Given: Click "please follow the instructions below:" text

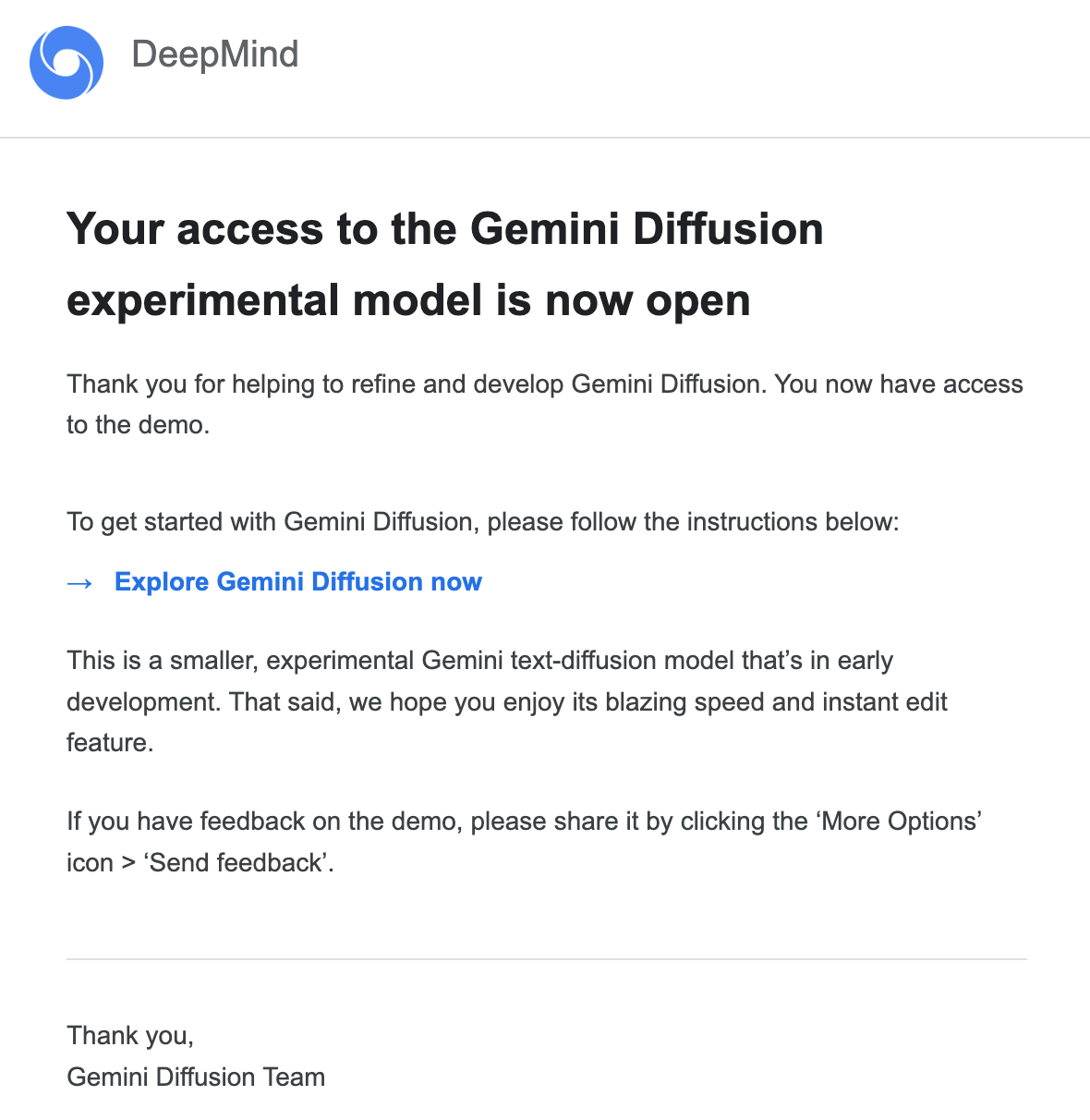Looking at the screenshot, I should coord(693,522).
